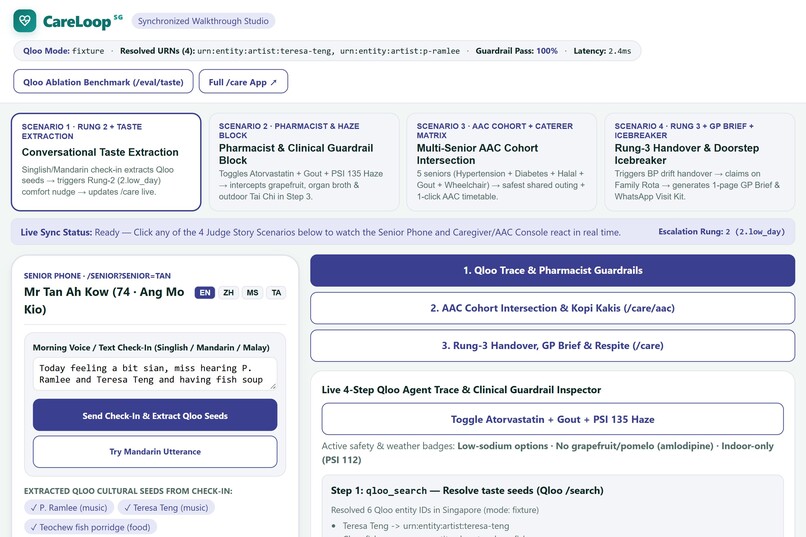Switch senior phone language to TA
This screenshot has width=806, height=537.
click(x=277, y=292)
